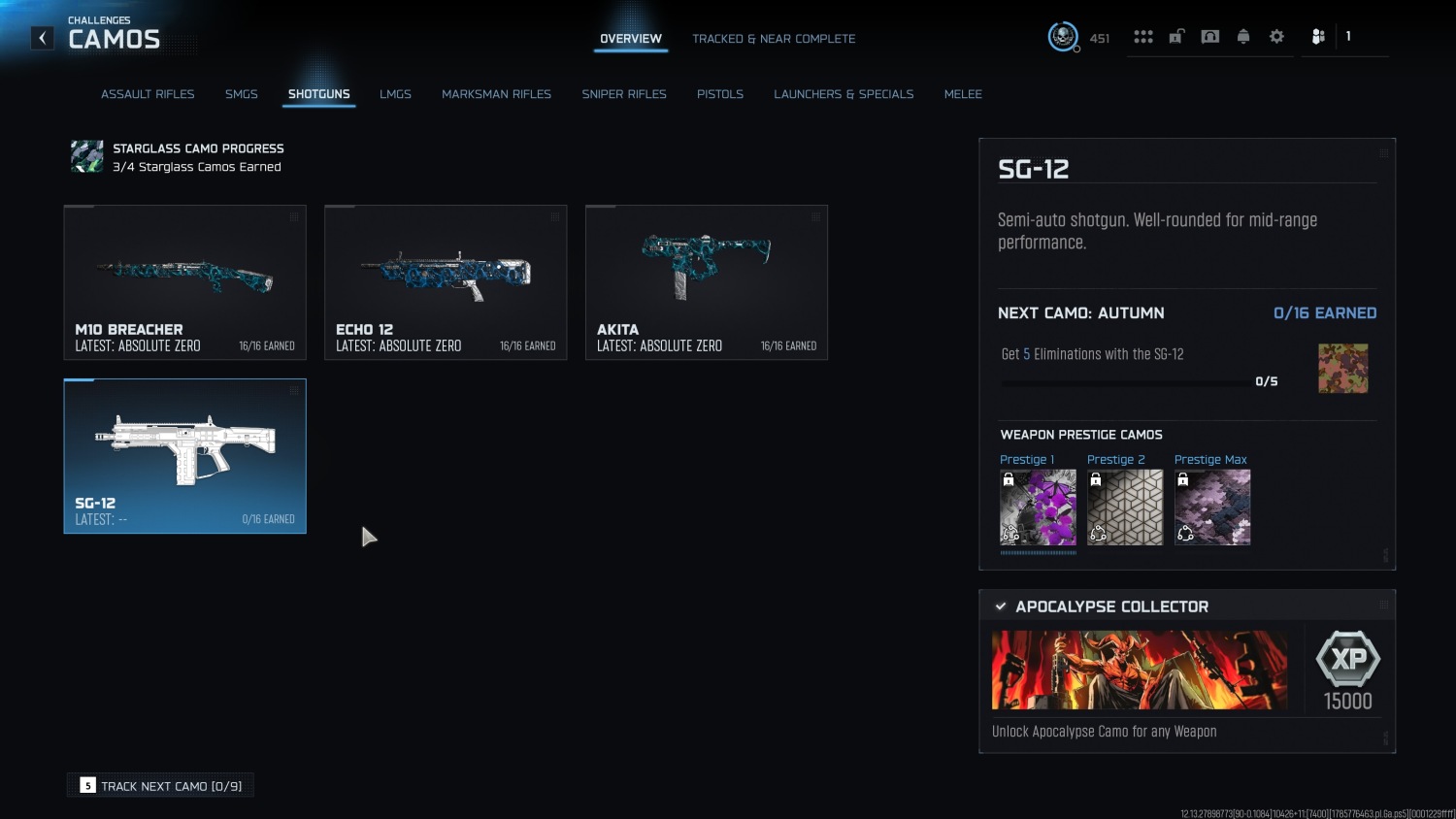This screenshot has height=819, width=1456.
Task: Open notifications bell icon
Action: [x=1243, y=37]
